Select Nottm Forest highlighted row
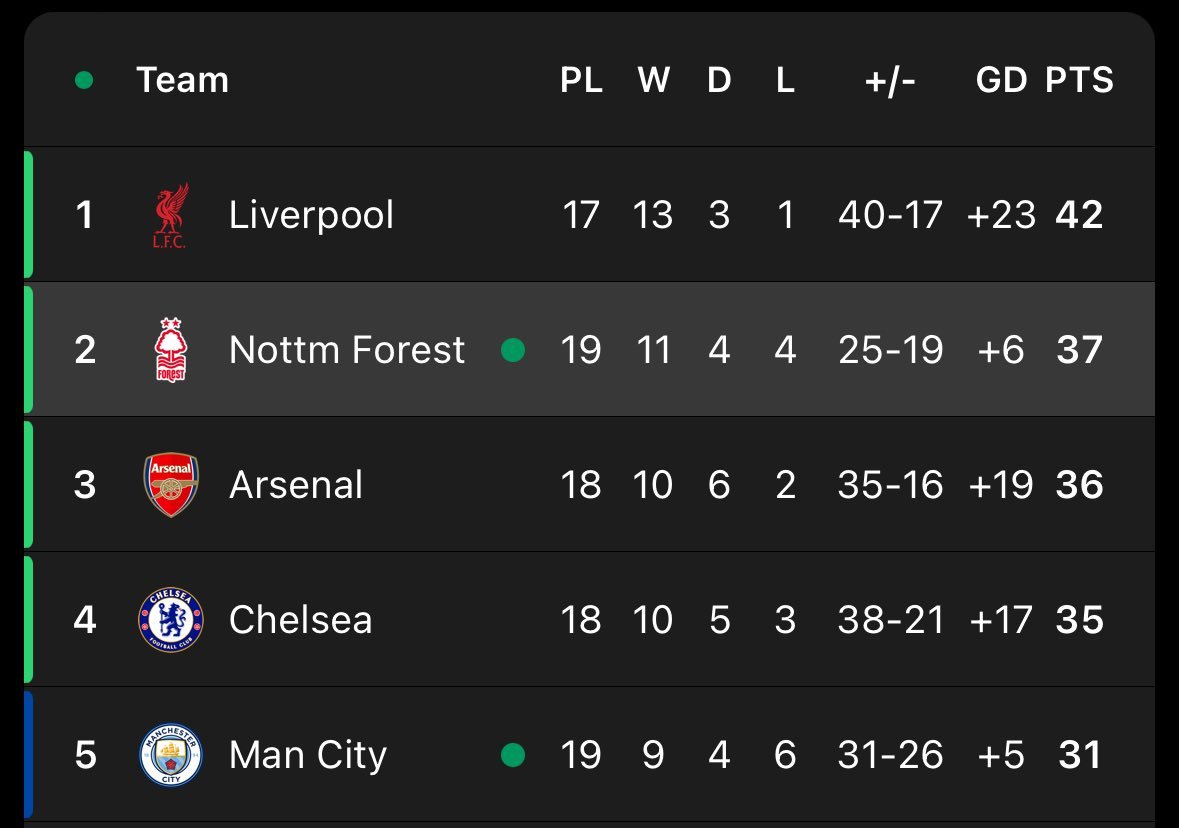 (590, 350)
